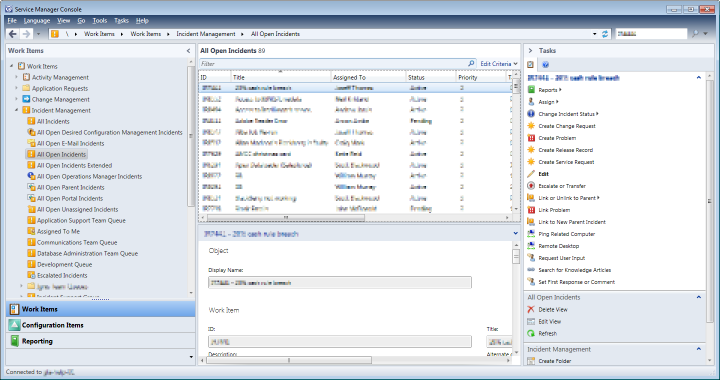
Task: Click inside the Filter input field
Action: click(333, 64)
